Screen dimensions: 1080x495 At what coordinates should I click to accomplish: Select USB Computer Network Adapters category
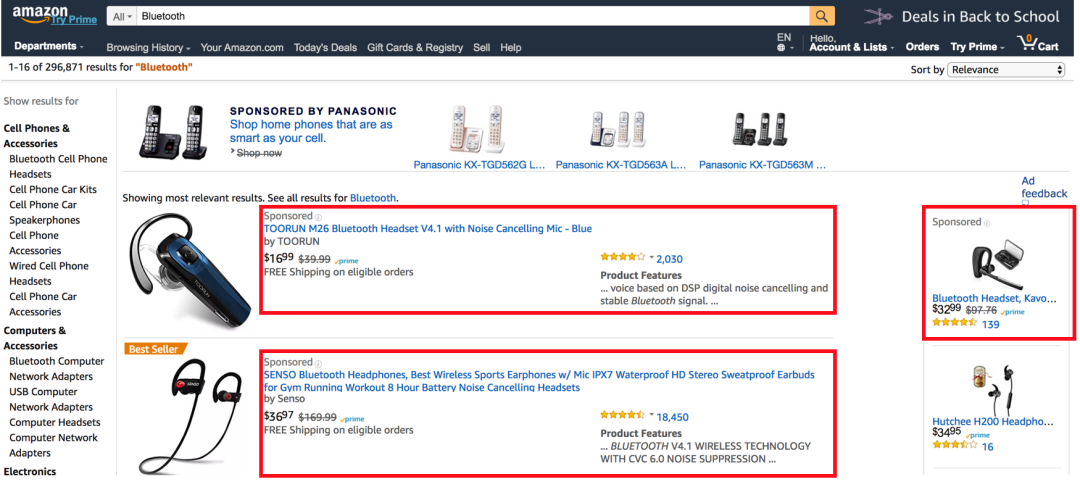click(51, 399)
